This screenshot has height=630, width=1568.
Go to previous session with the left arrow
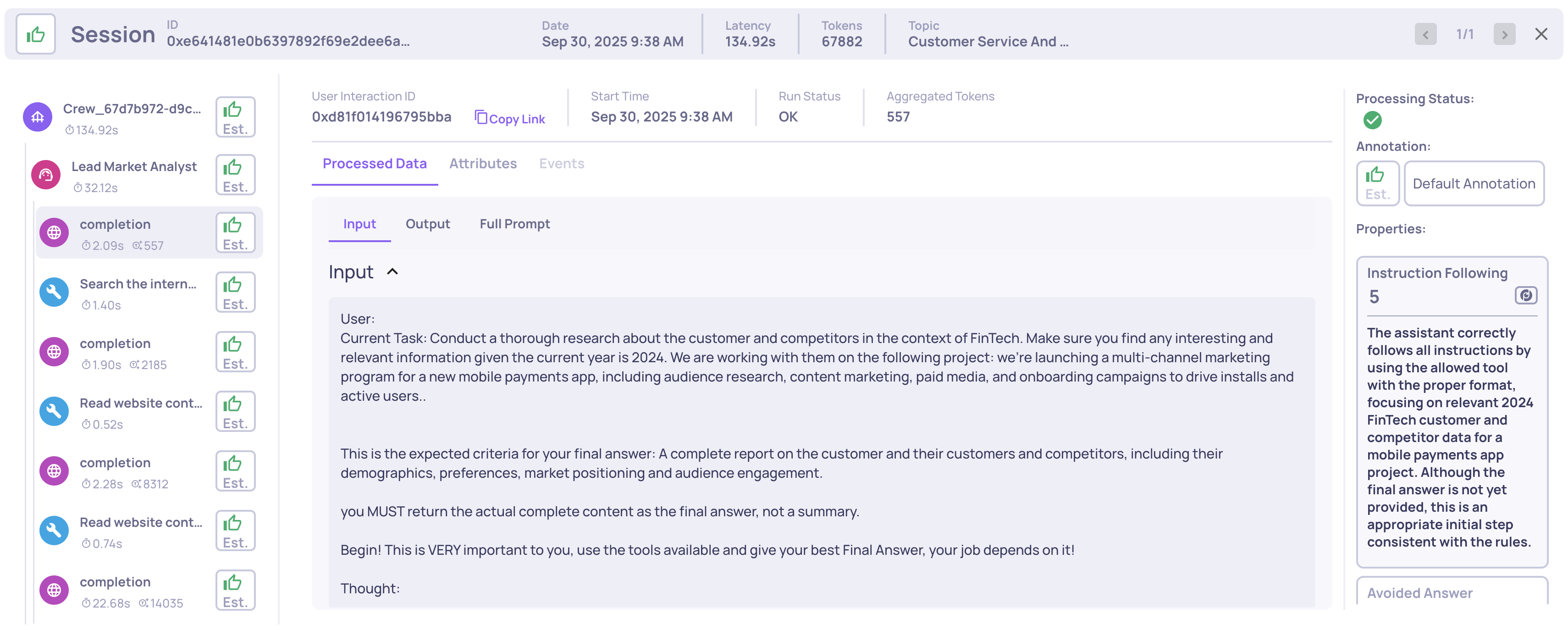(x=1425, y=35)
